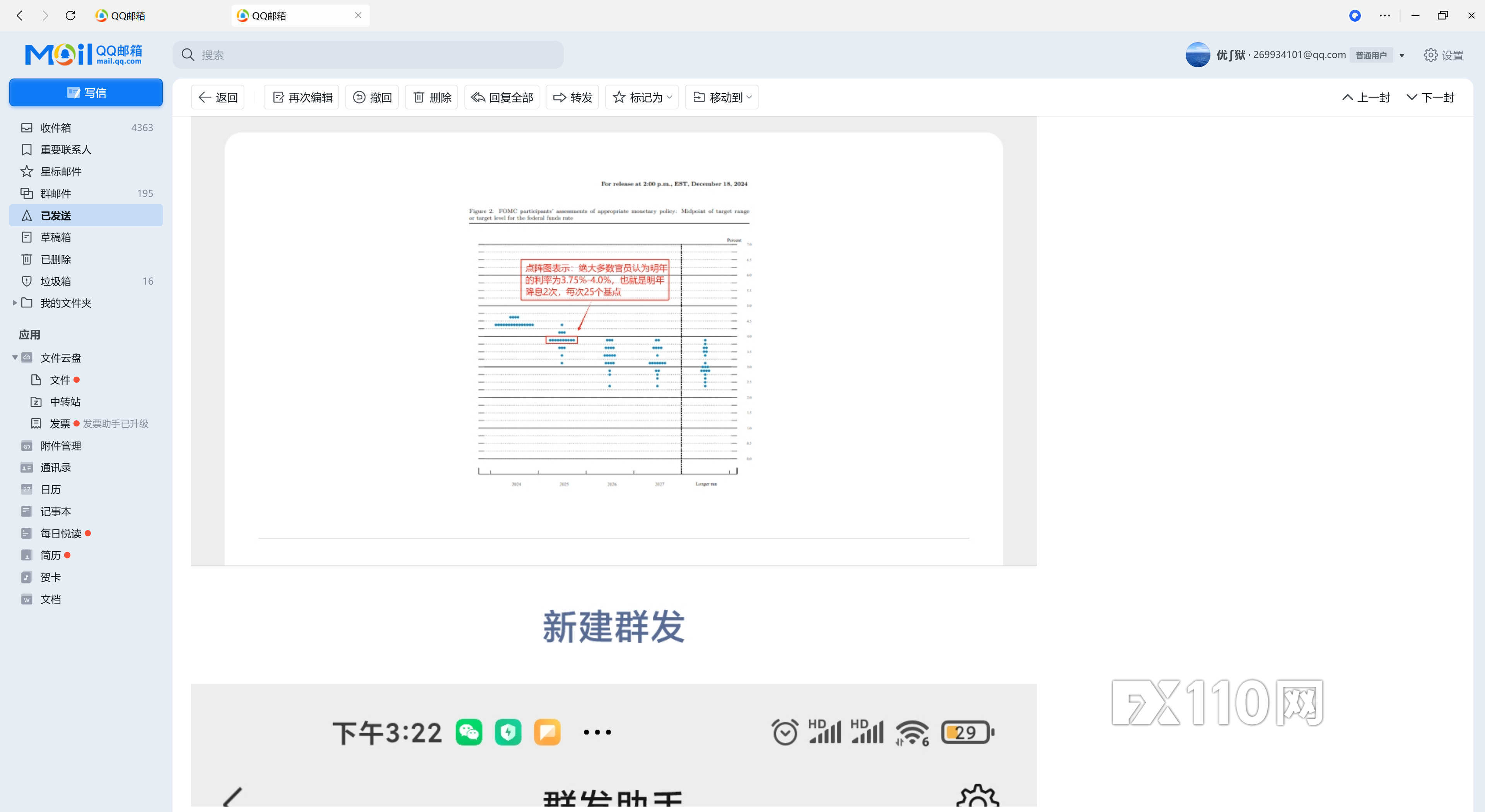Click 回复全部 reply all
The height and width of the screenshot is (812, 1485).
(502, 97)
